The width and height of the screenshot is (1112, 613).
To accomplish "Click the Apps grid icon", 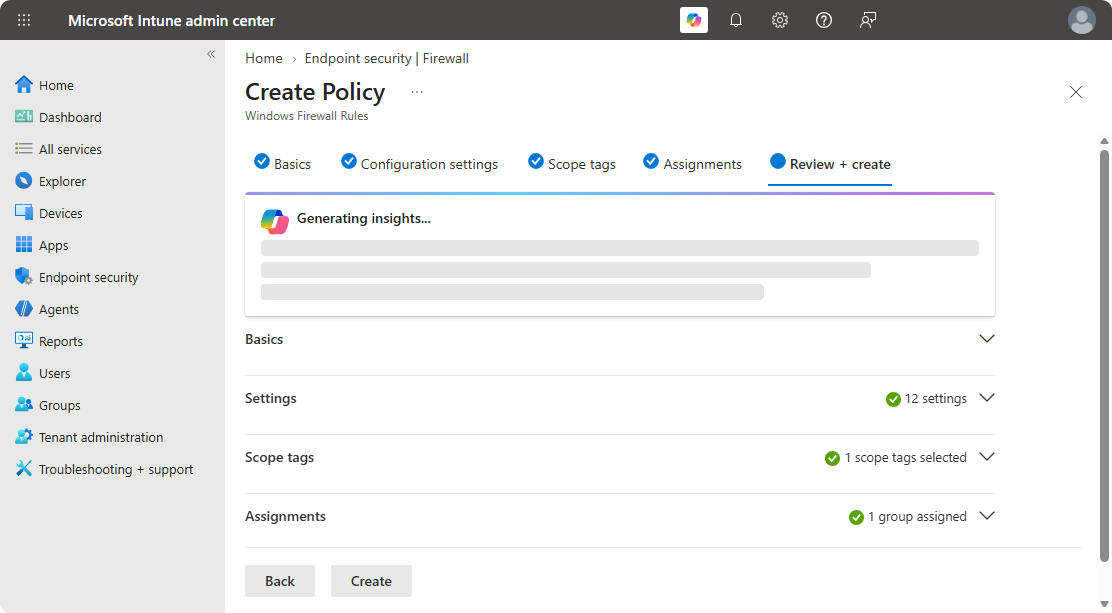I will (23, 244).
